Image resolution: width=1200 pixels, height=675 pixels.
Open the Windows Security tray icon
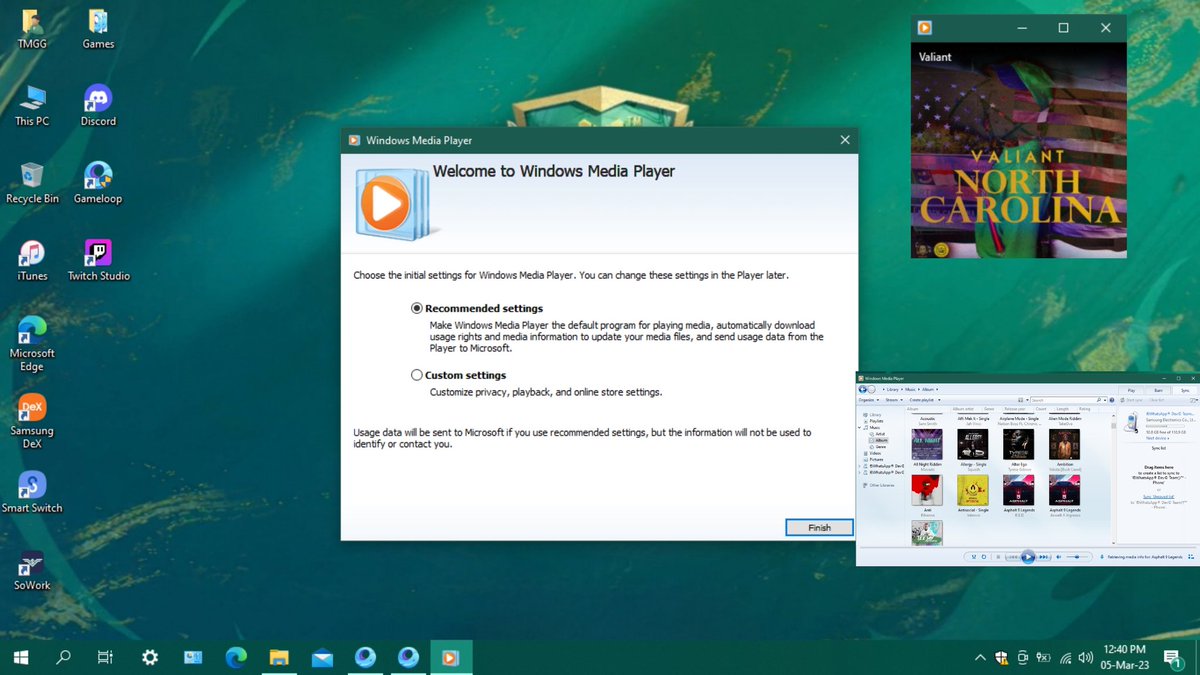click(1001, 658)
